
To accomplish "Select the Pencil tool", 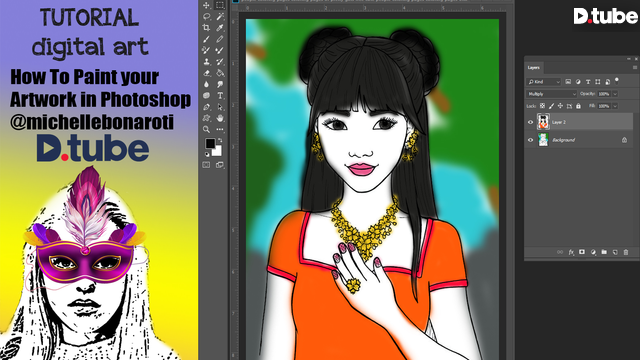I will [220, 39].
